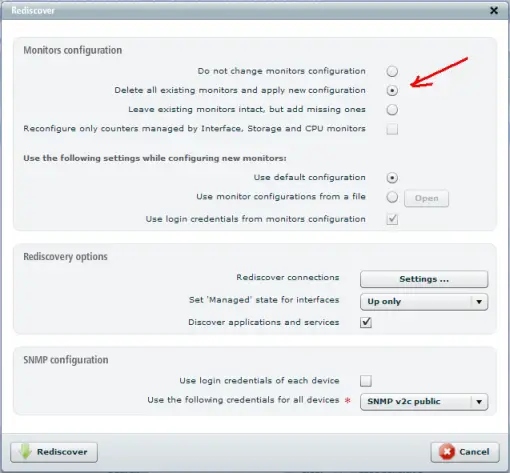Open the 'SNMP v2c public' credentials dropdown
Screen dimensions: 510x473
424,402
